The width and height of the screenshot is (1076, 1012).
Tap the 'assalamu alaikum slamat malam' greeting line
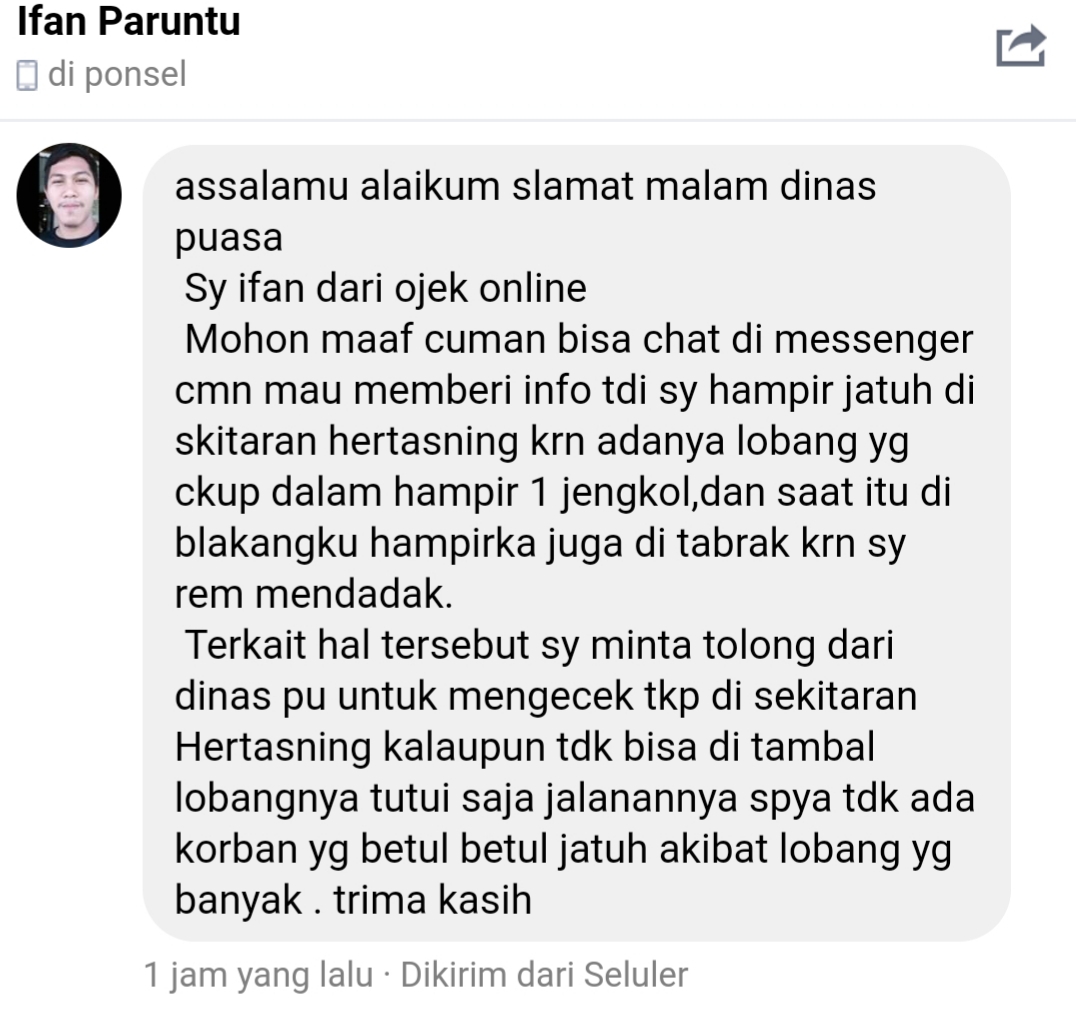click(x=526, y=187)
